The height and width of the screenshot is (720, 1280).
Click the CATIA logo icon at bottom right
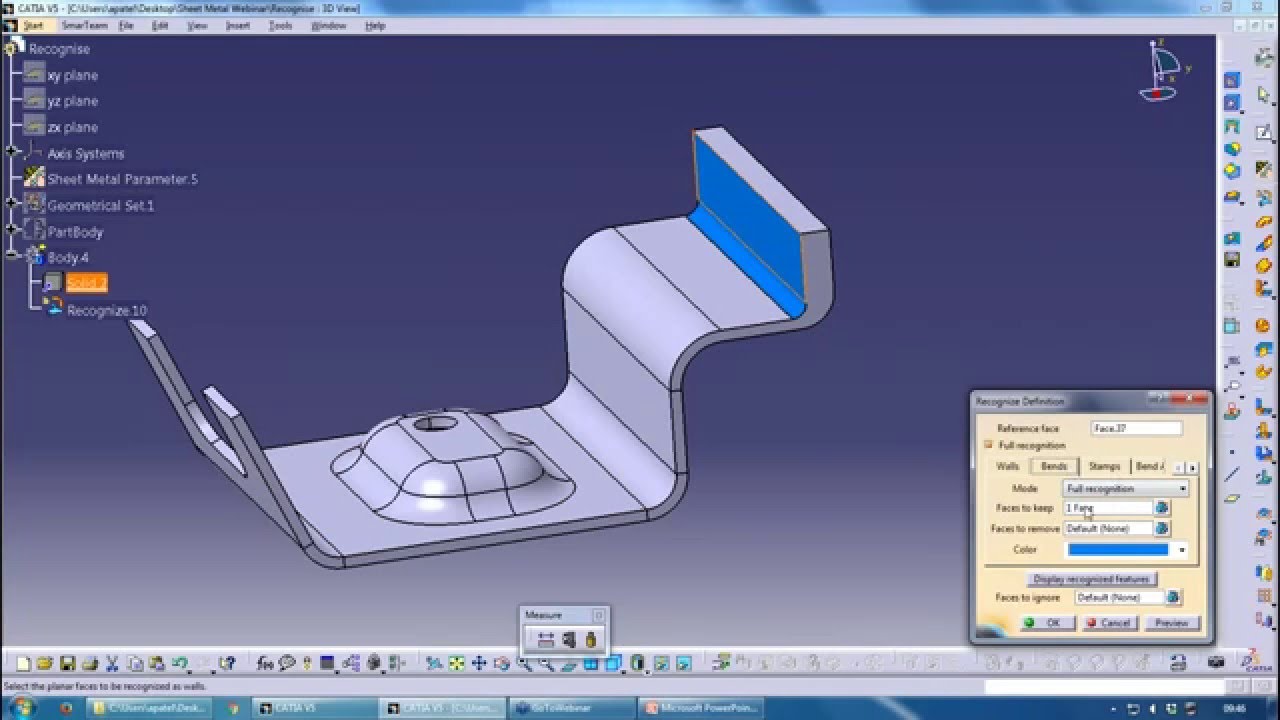(x=1254, y=662)
